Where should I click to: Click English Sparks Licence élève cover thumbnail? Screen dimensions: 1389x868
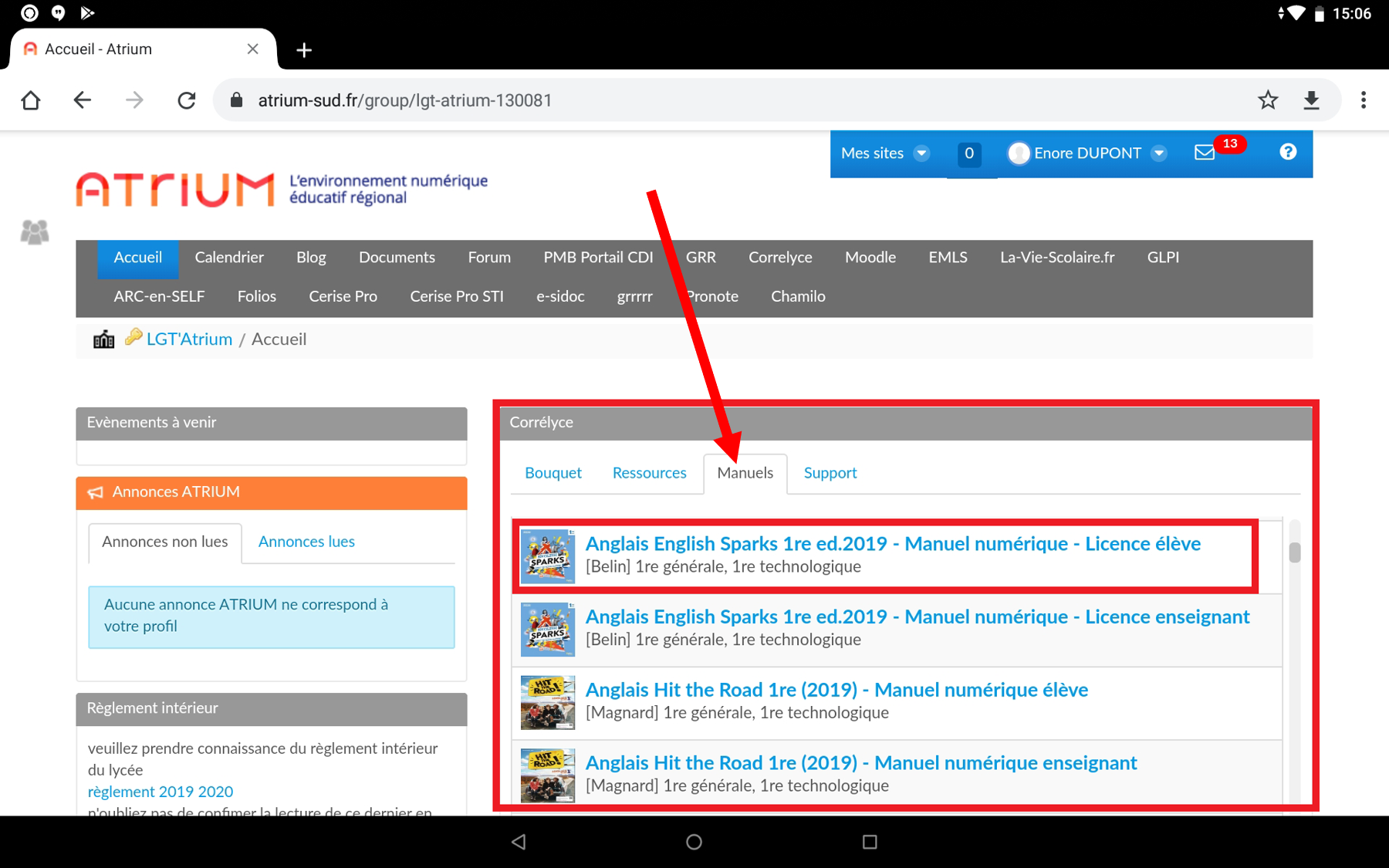pos(548,556)
